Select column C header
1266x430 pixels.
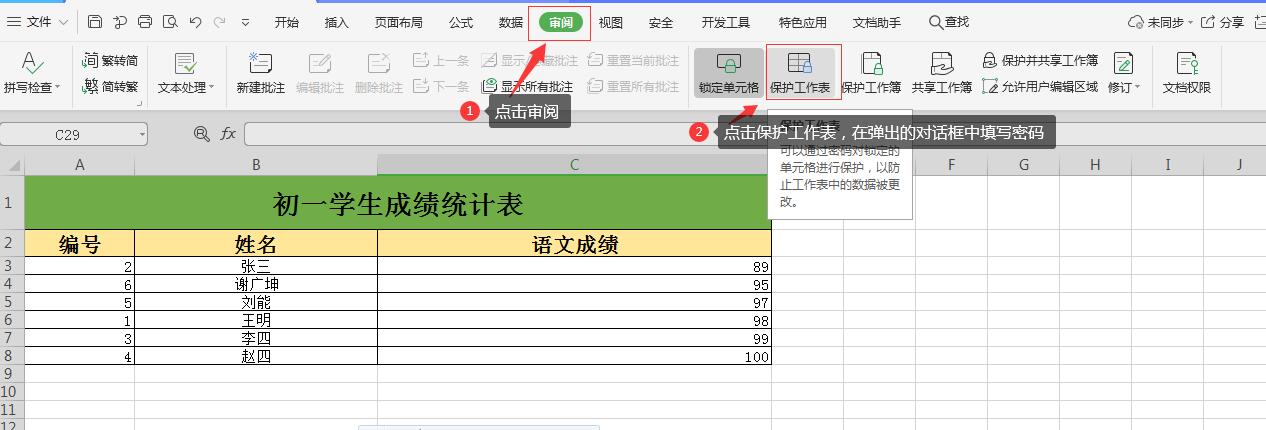pyautogui.click(x=574, y=165)
